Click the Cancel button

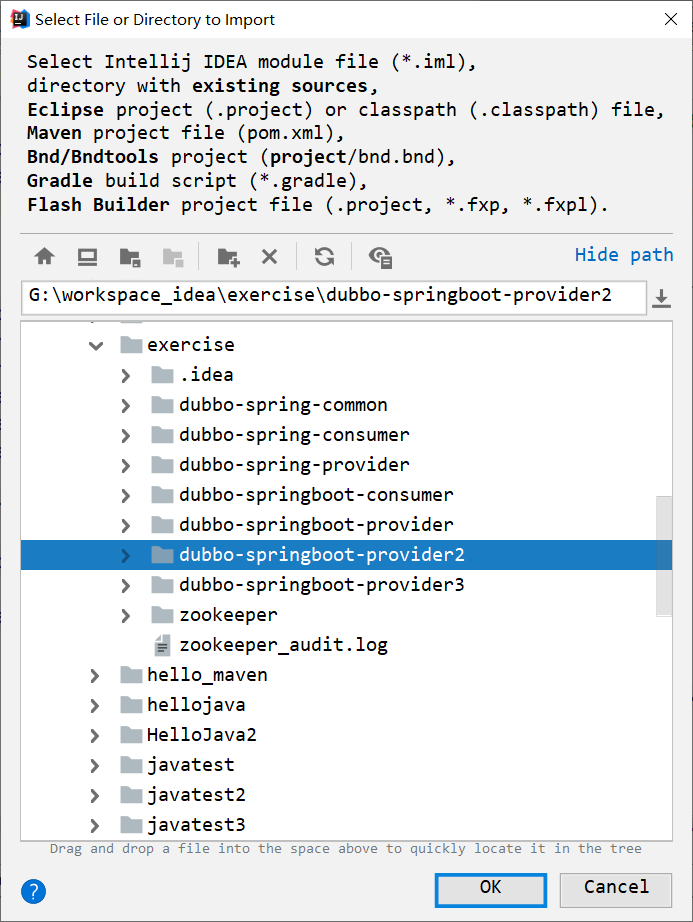pos(615,888)
